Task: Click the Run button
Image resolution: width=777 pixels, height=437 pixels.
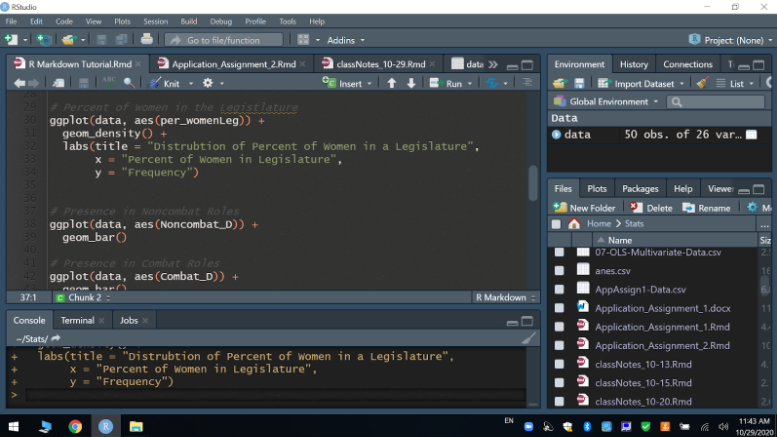Action: tap(446, 83)
